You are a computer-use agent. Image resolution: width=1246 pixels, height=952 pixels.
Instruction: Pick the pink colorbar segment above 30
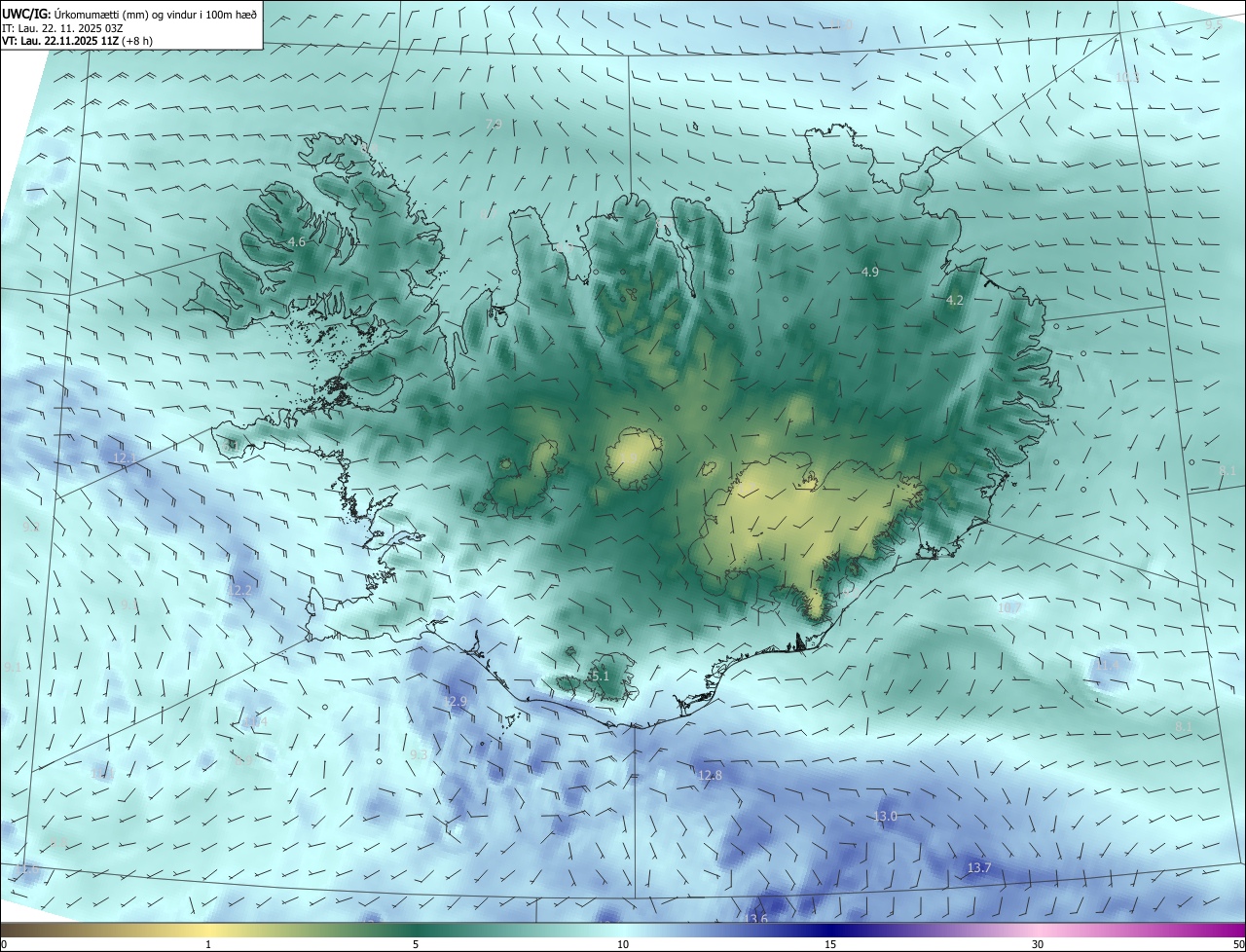tap(1038, 931)
